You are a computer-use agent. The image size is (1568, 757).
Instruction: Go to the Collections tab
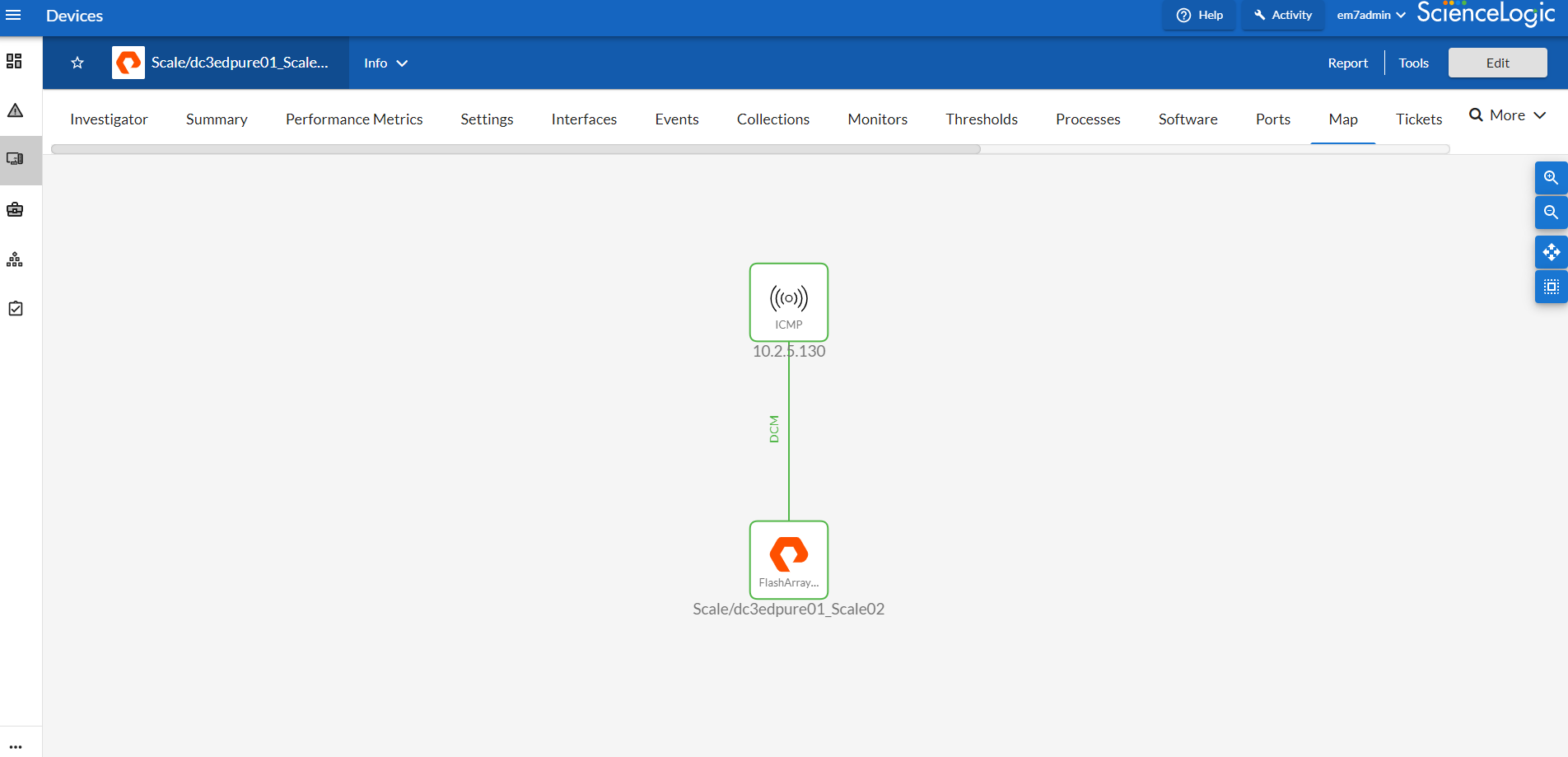point(773,119)
